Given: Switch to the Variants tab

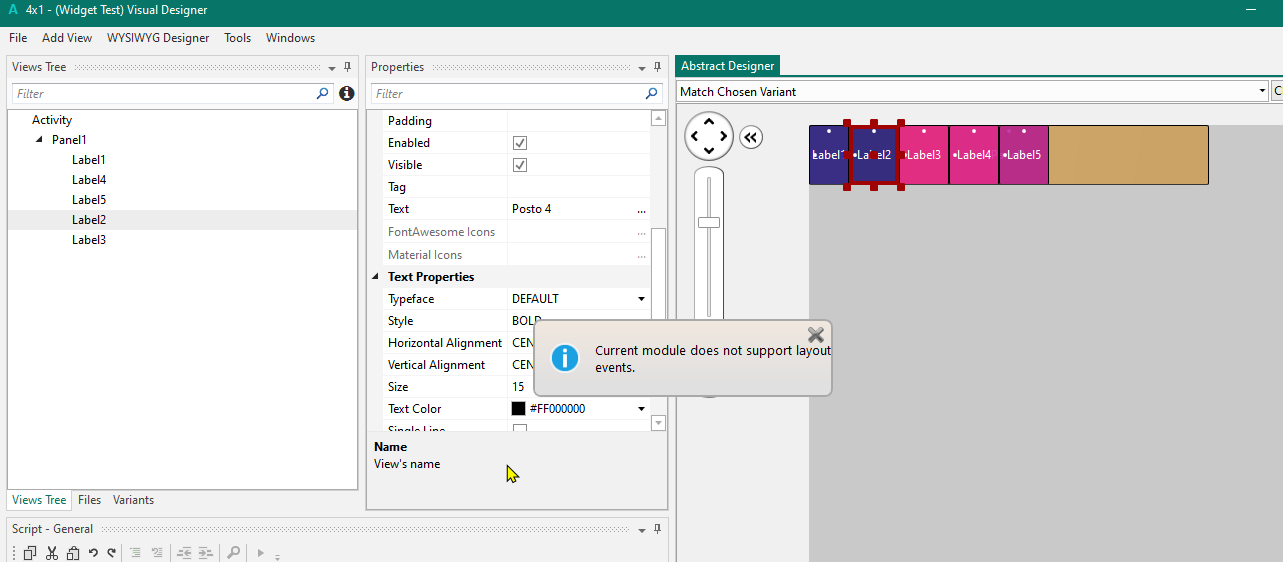Looking at the screenshot, I should (133, 500).
